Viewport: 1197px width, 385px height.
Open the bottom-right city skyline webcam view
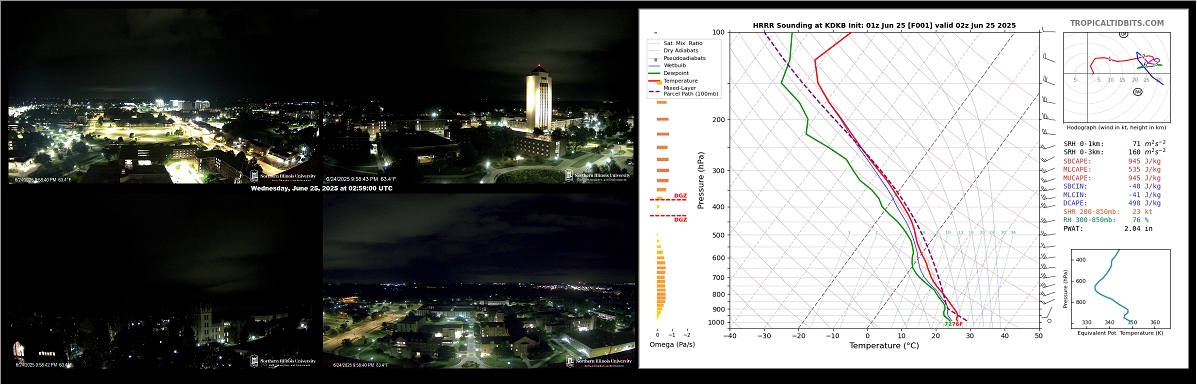479,280
